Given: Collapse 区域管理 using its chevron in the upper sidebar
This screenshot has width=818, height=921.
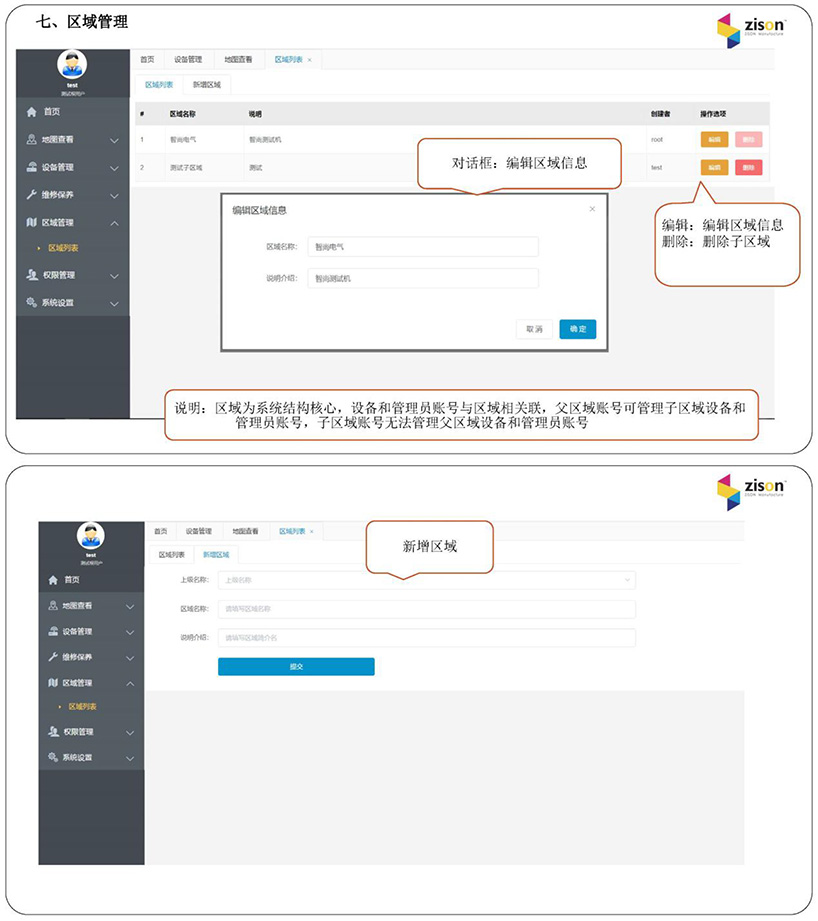Looking at the screenshot, I should tap(114, 223).
